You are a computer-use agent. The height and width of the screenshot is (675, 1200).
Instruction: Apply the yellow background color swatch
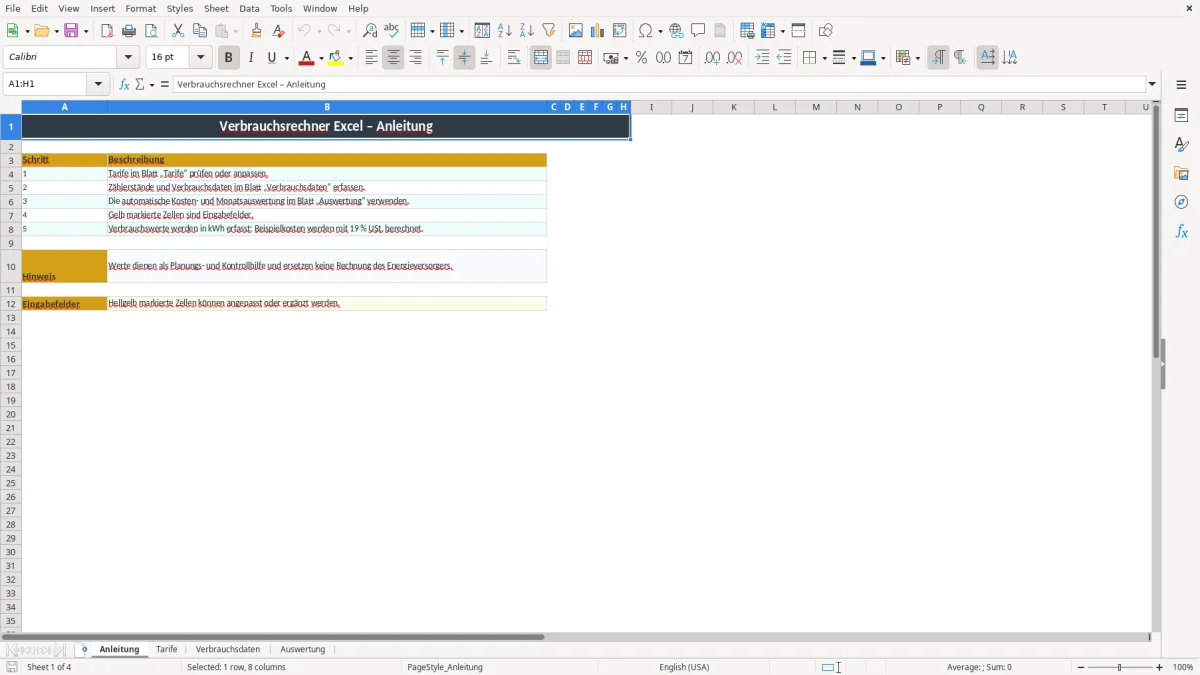[337, 58]
